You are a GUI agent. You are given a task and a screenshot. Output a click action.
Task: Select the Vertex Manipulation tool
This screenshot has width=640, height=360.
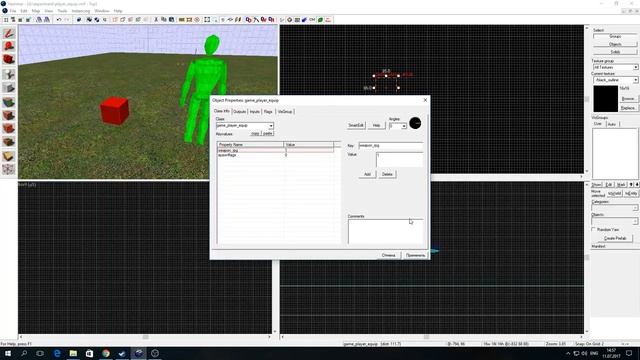coord(9,169)
